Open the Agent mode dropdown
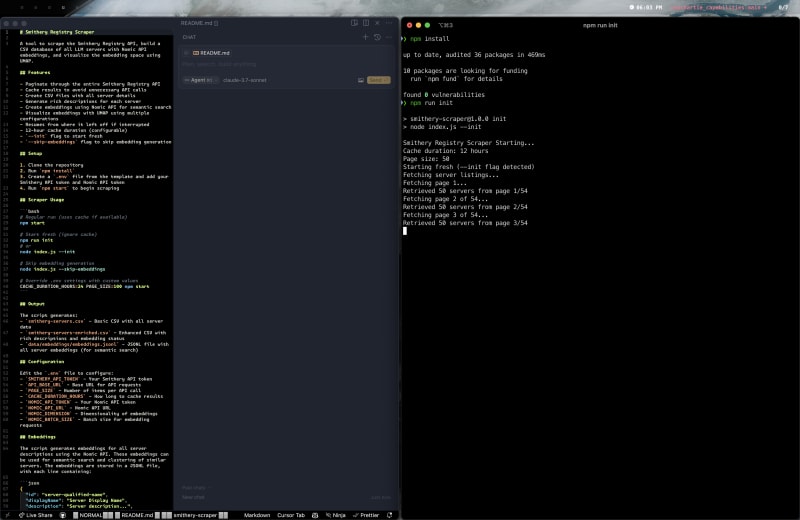 201,80
